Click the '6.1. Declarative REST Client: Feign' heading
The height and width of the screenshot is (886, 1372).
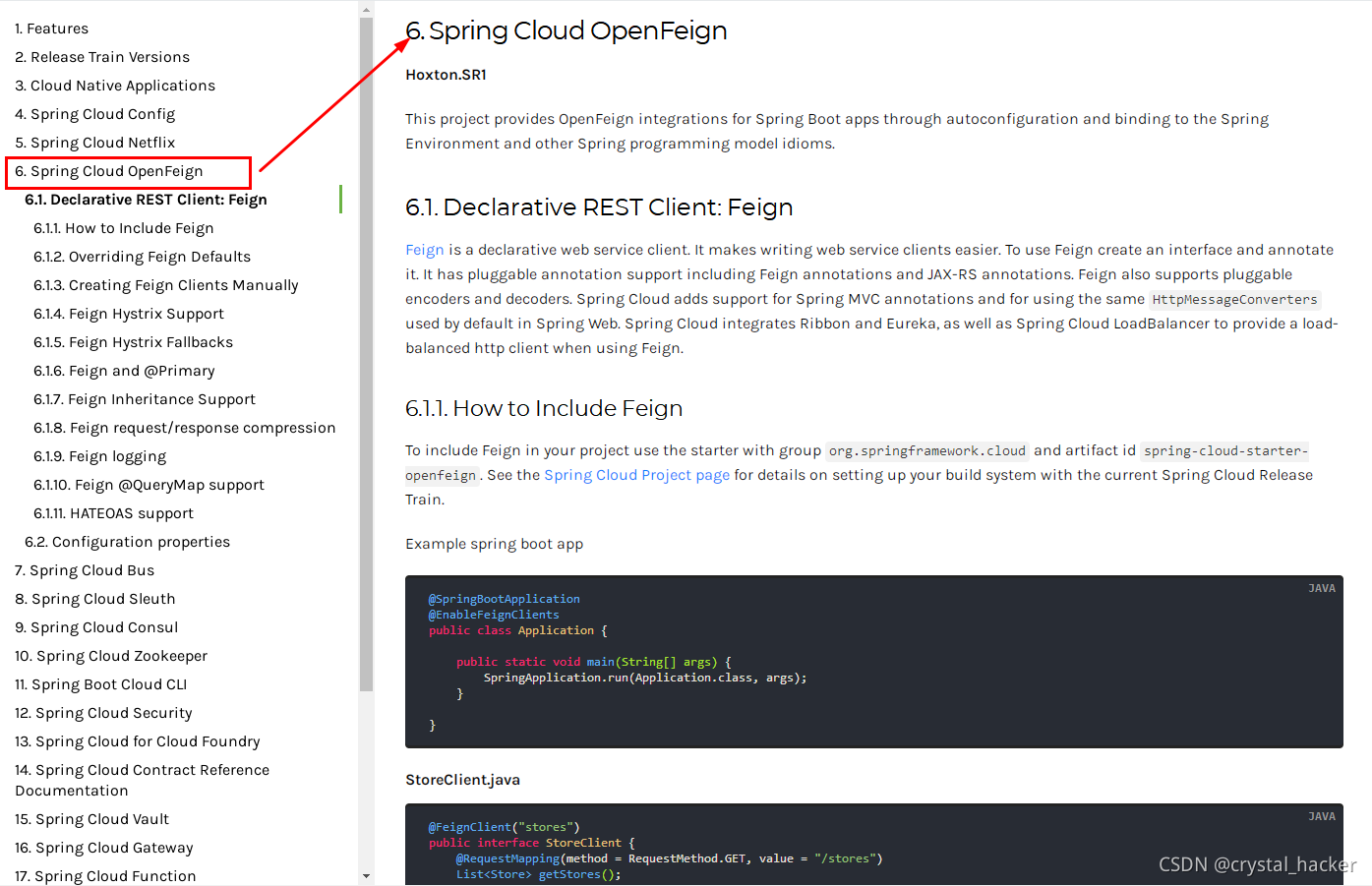pos(599,207)
